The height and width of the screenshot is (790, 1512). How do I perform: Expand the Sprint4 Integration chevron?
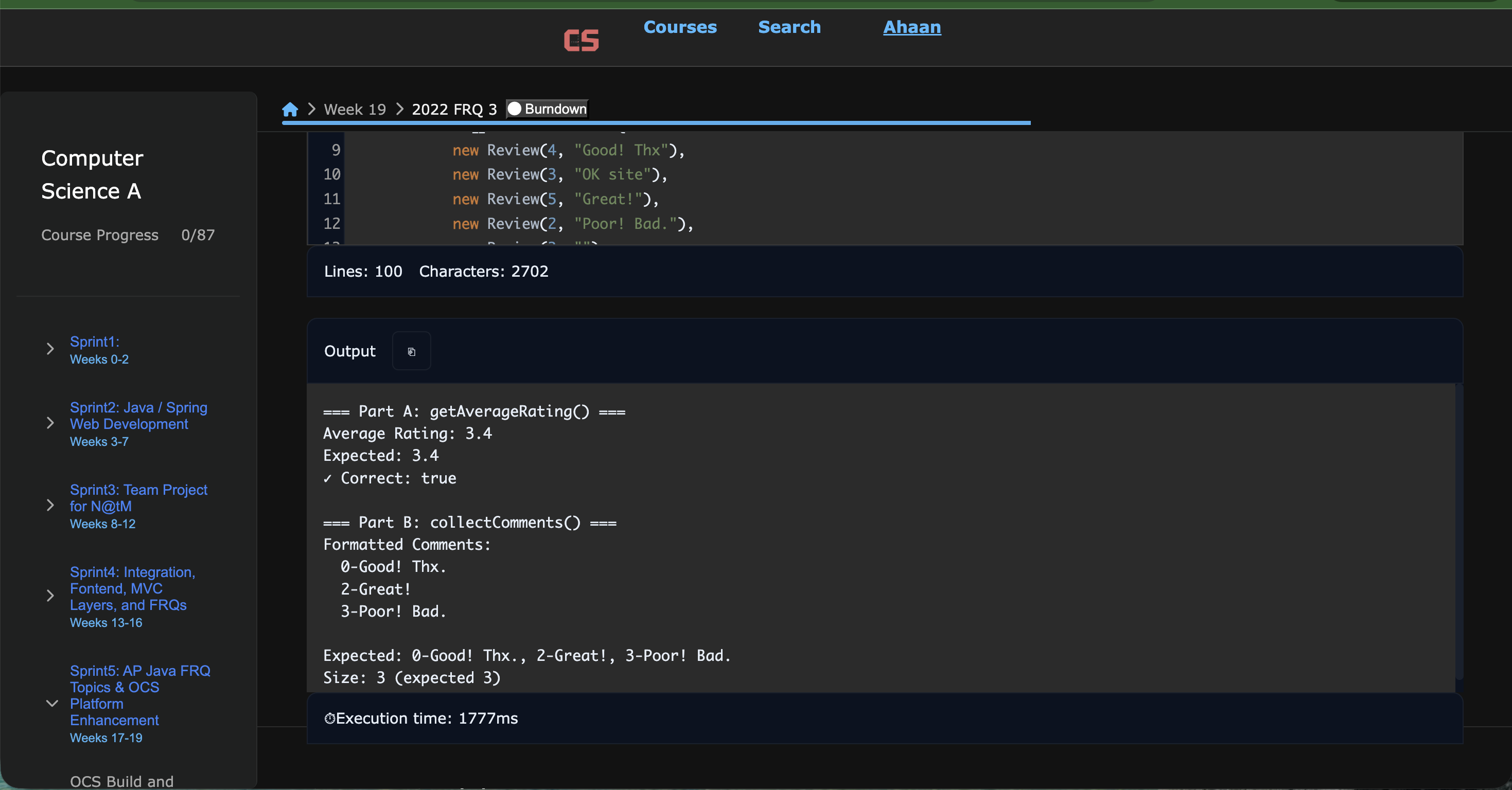(x=50, y=596)
